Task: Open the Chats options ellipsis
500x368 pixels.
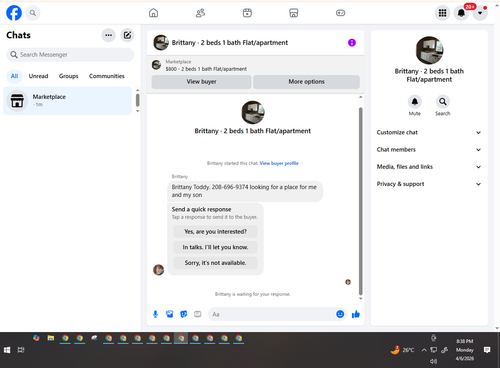Action: coord(108,35)
